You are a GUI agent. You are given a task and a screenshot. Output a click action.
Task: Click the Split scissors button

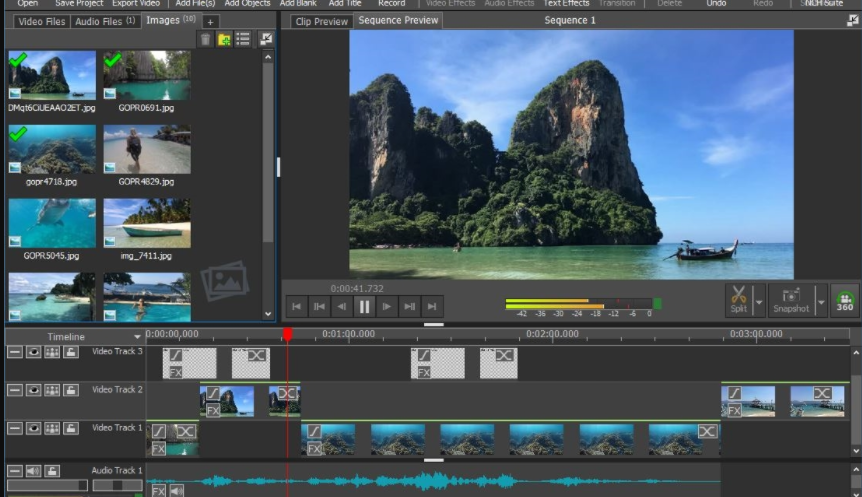point(739,300)
